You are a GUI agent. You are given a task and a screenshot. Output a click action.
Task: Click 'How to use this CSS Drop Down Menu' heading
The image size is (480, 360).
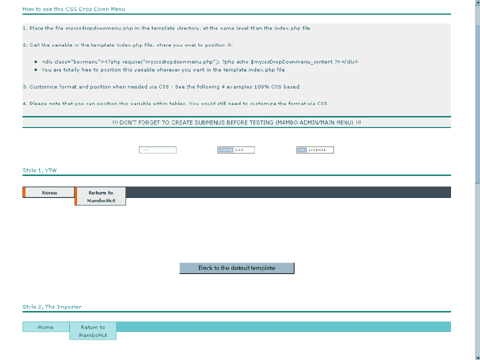pos(74,9)
